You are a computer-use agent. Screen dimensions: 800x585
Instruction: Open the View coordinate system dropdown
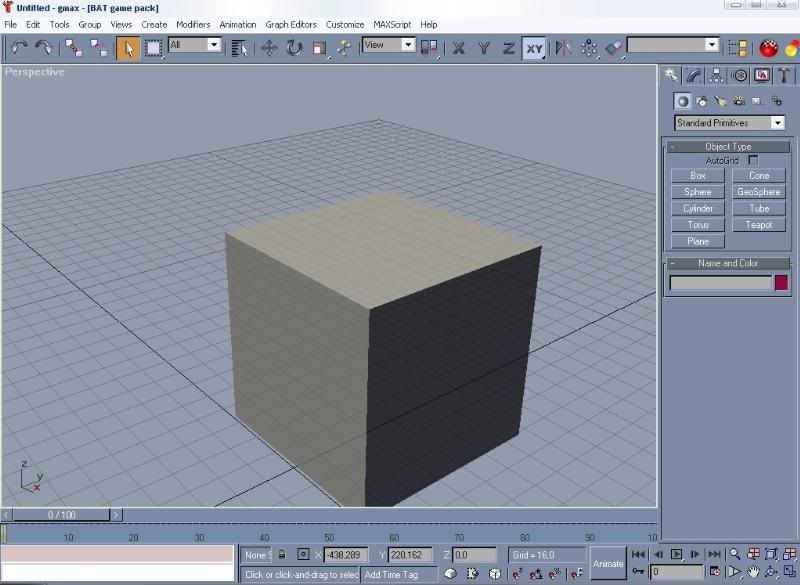388,45
